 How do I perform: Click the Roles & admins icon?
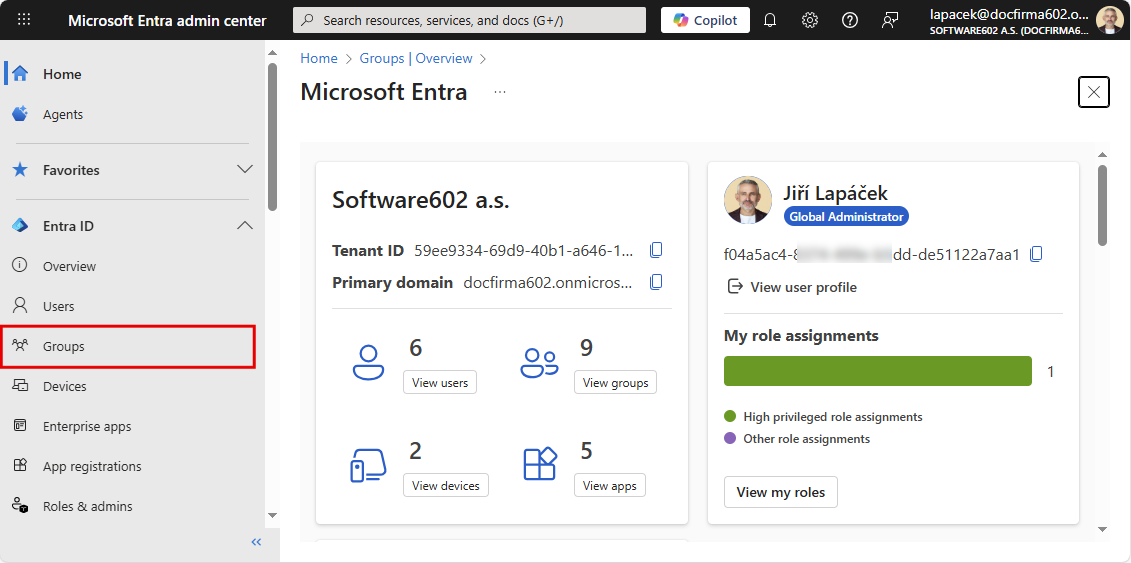pos(20,506)
